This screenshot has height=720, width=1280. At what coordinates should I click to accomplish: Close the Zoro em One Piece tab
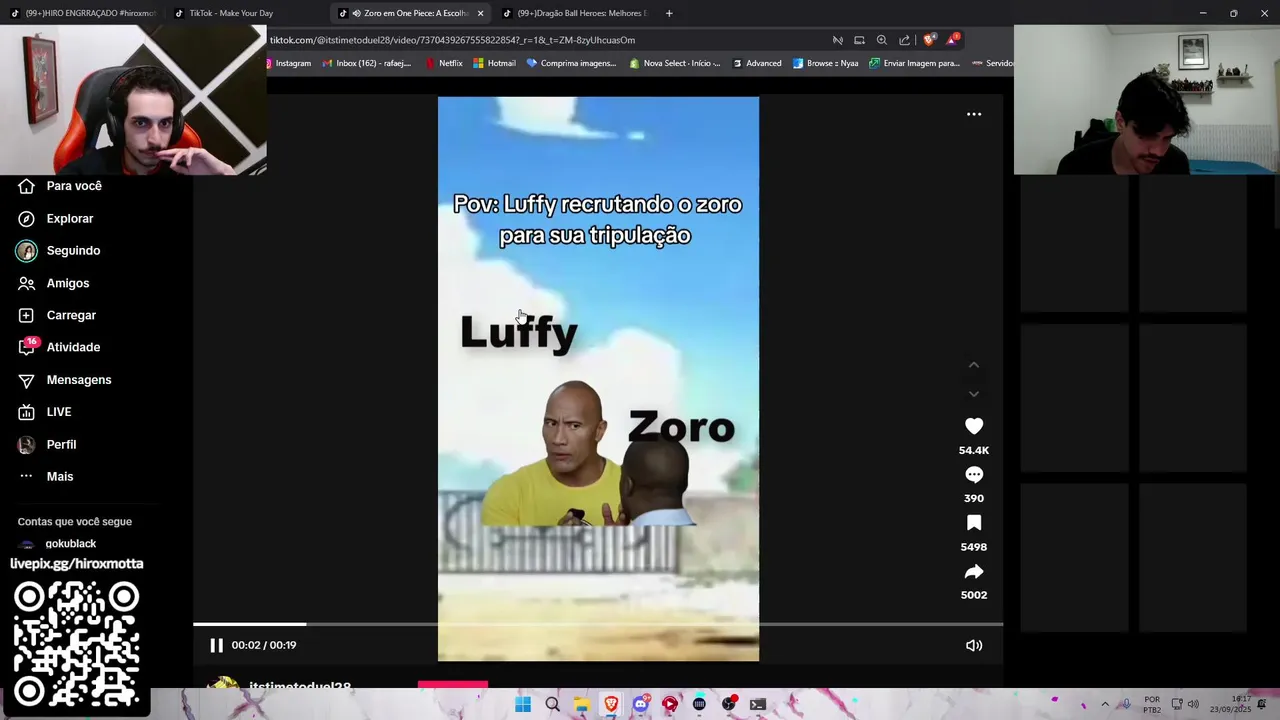click(x=480, y=13)
